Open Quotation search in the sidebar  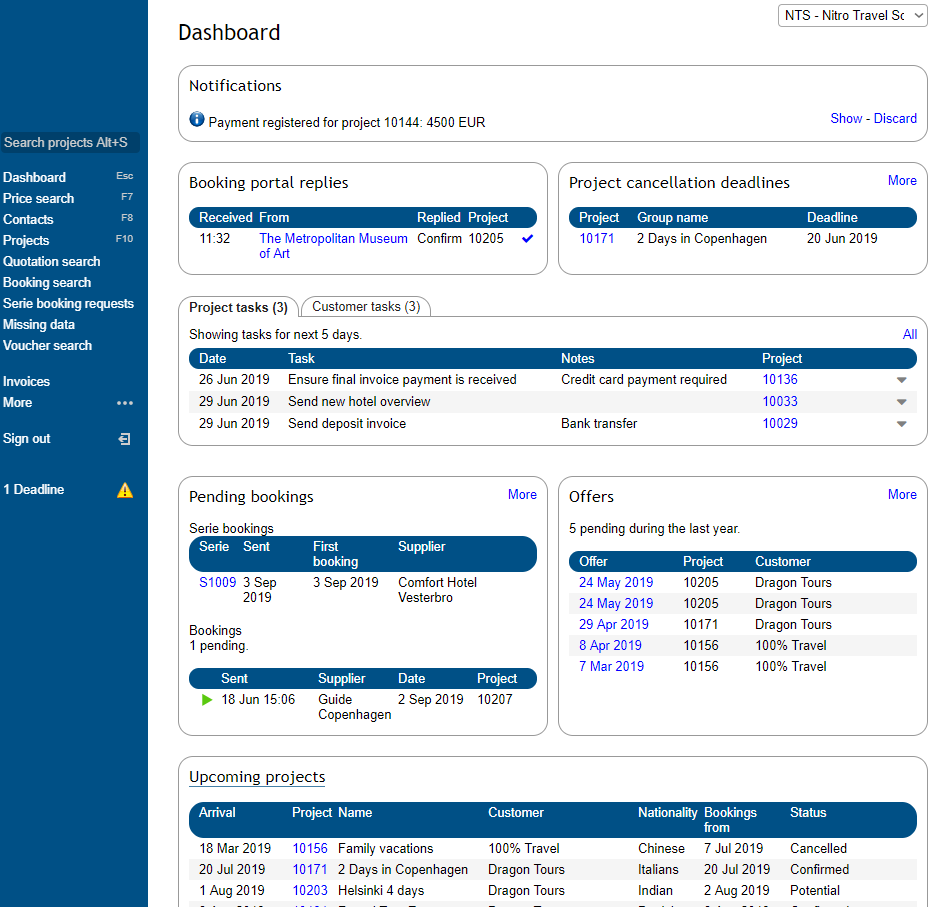(51, 261)
